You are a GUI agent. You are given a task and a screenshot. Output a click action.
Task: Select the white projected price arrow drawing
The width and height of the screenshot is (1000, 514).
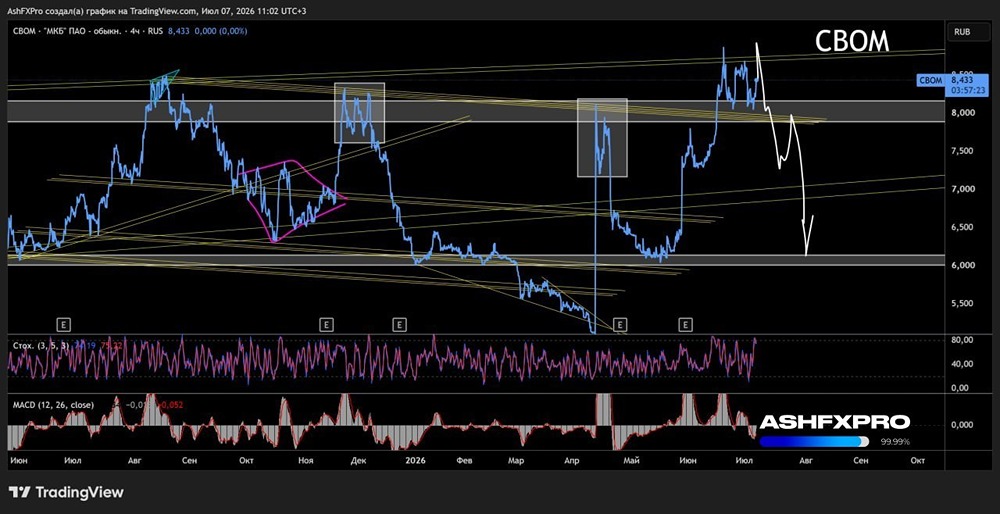(784, 150)
